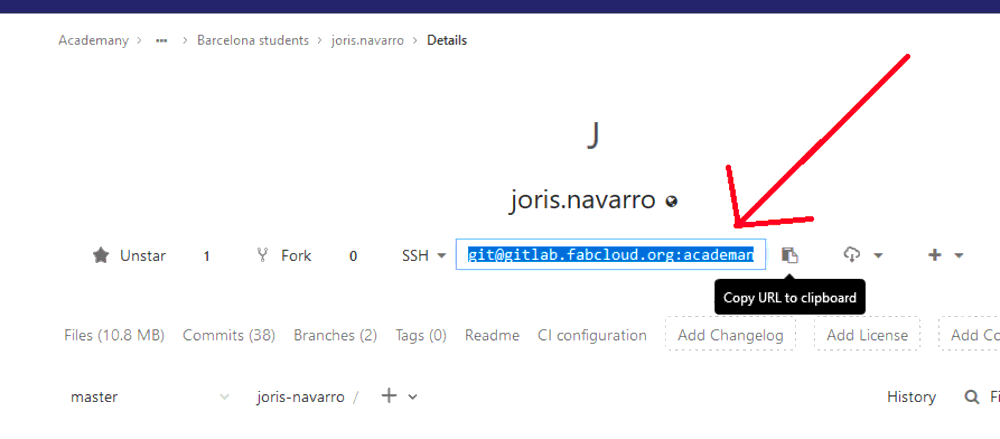Click the Add License button
Viewport: 1000px width, 439px height.
point(867,335)
